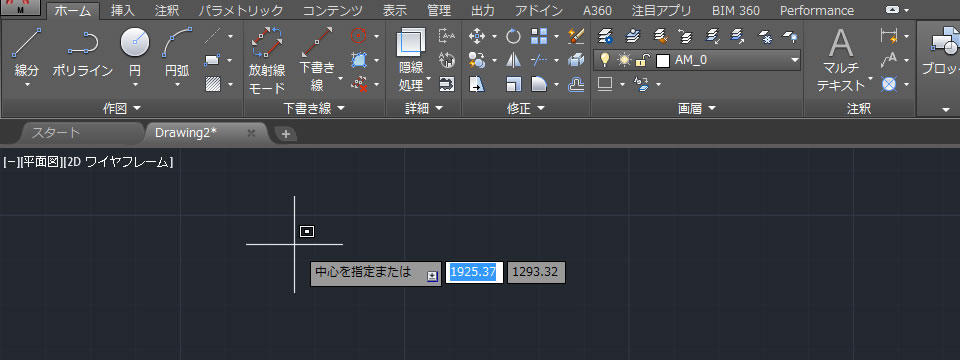Open the マルチテキスト multiline text tool
The width and height of the screenshot is (960, 360).
841,60
